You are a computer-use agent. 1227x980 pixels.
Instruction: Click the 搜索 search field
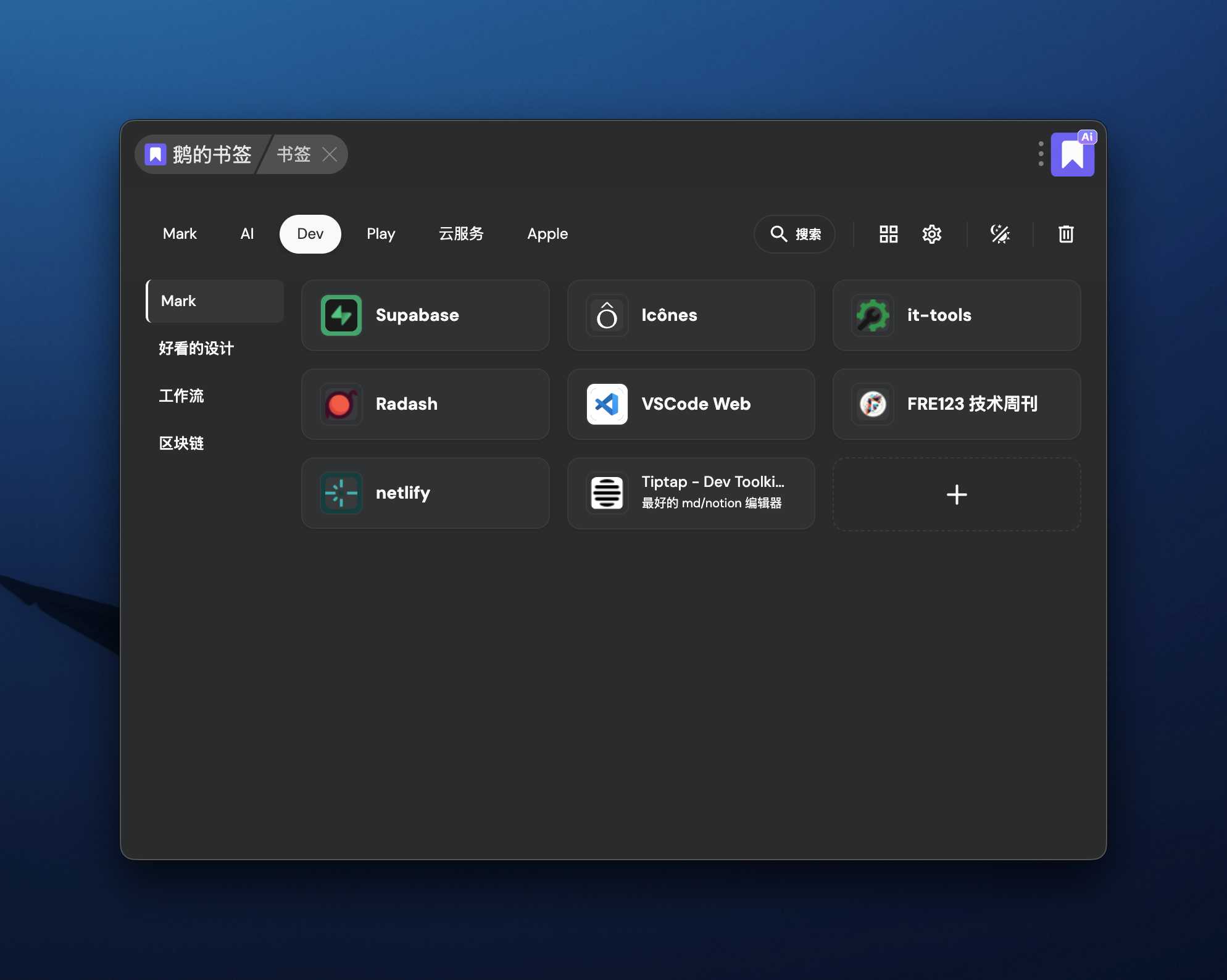click(794, 234)
